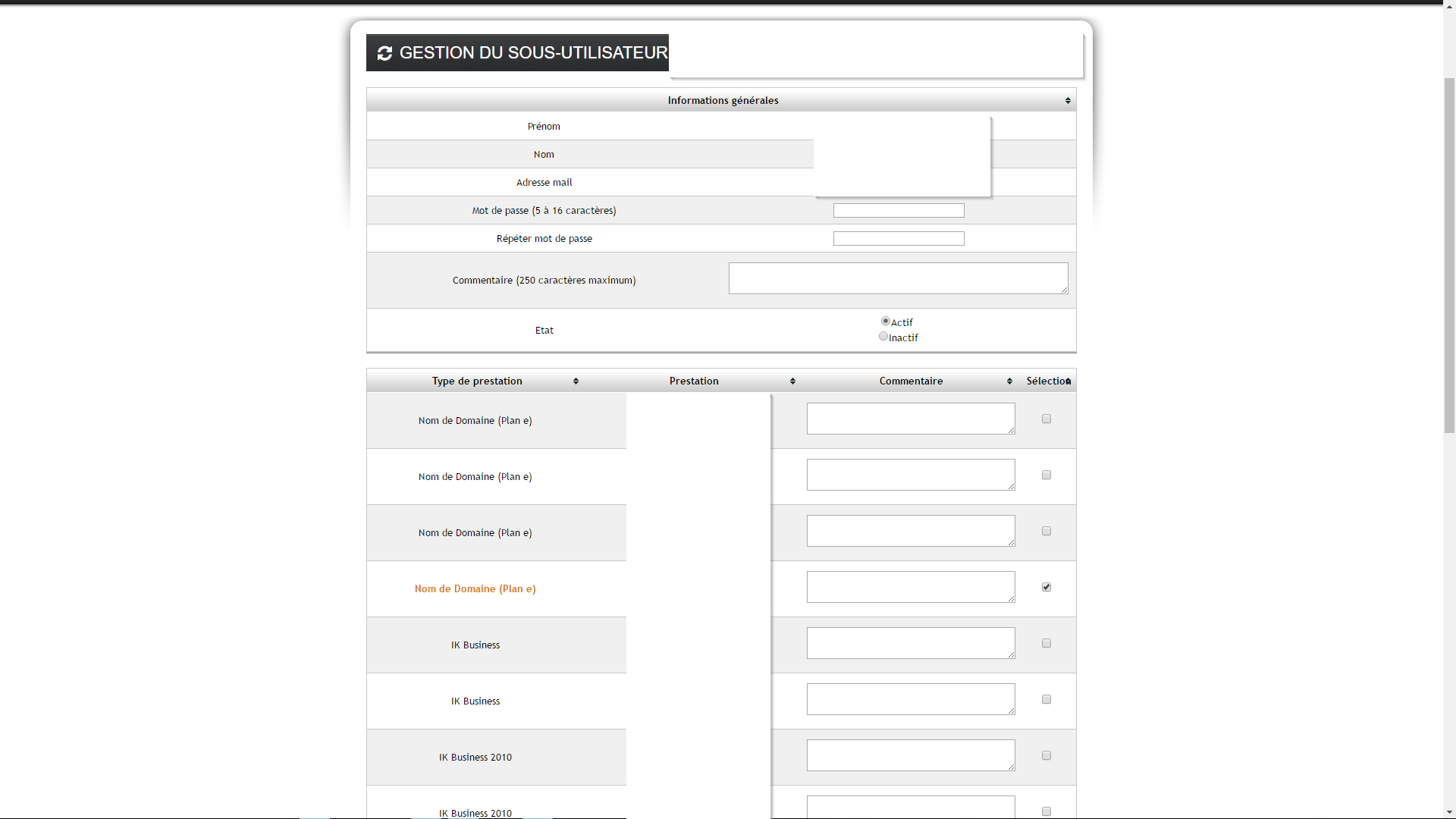Screen dimensions: 1456x819
Task: Click the orange Nom de Domaine (Plan e) text
Action: (x=475, y=589)
